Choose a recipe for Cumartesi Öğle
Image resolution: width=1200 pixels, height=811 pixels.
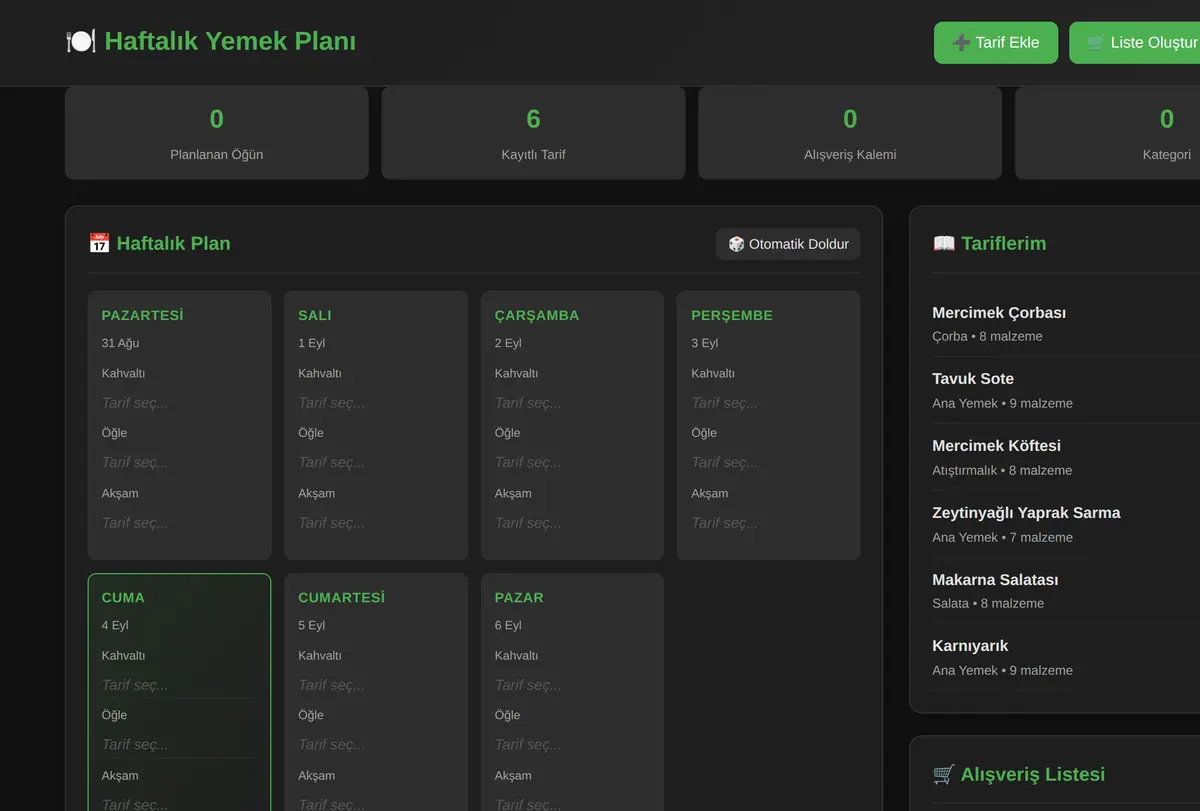point(376,744)
